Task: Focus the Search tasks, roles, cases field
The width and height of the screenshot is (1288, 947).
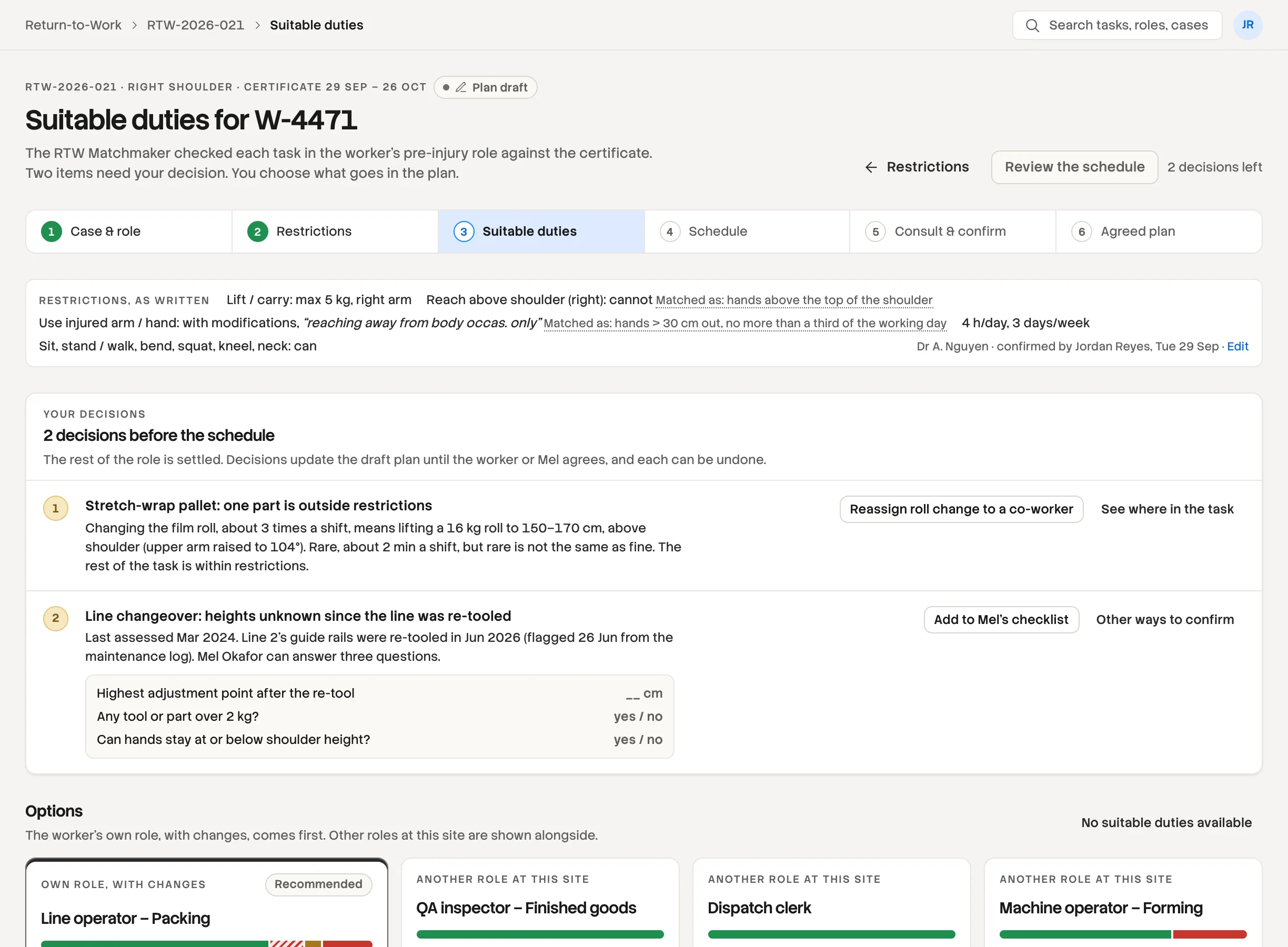Action: (1116, 25)
